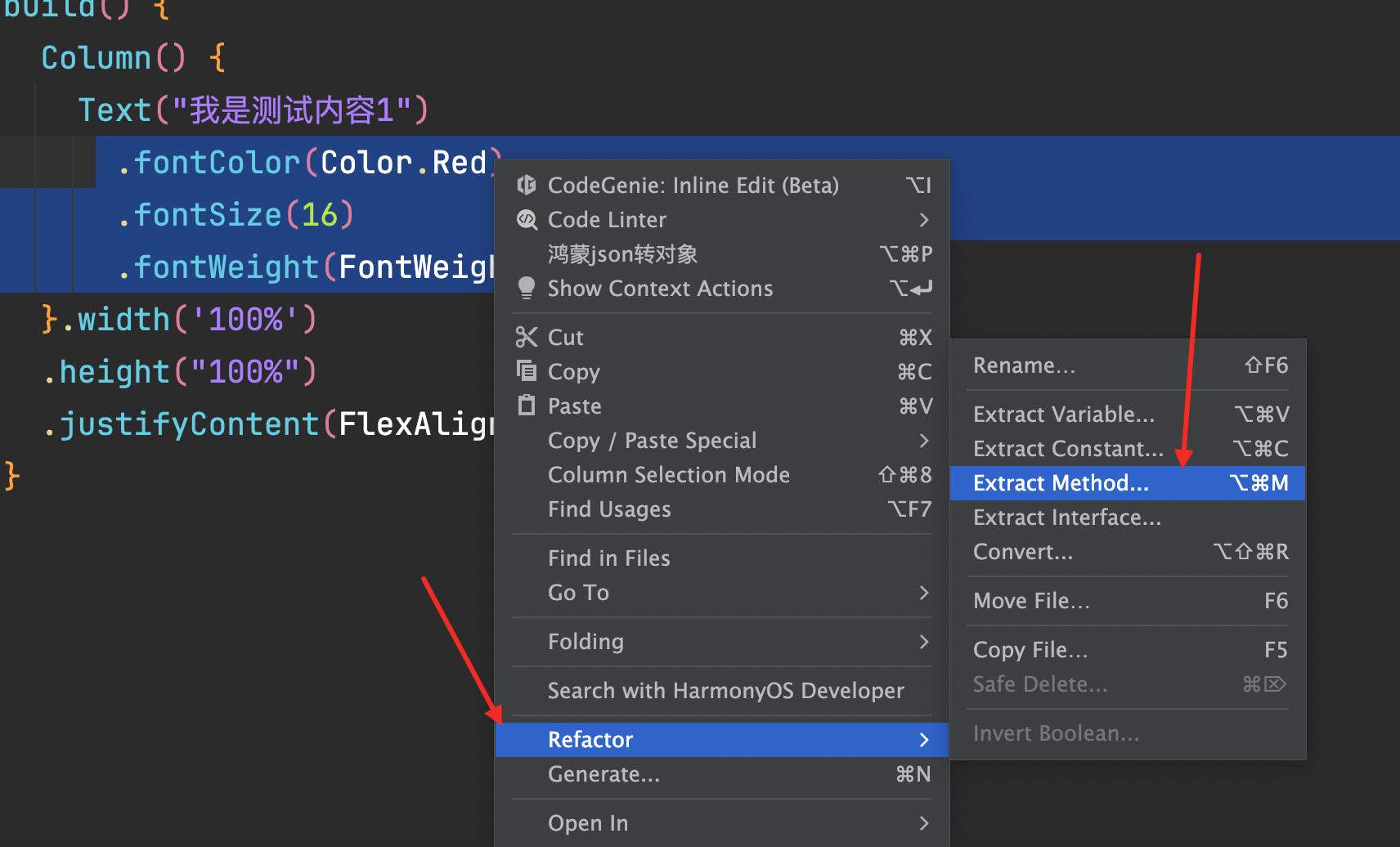Open the Open In submenu chevron
The width and height of the screenshot is (1400, 847).
[924, 823]
